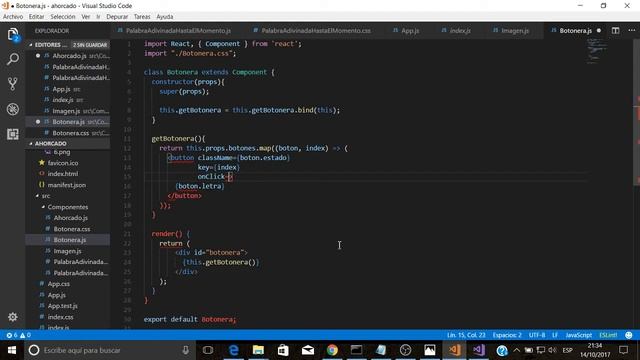The image size is (640, 360).
Task: Open Botonera.css in Open Editors list
Action: pos(69,133)
